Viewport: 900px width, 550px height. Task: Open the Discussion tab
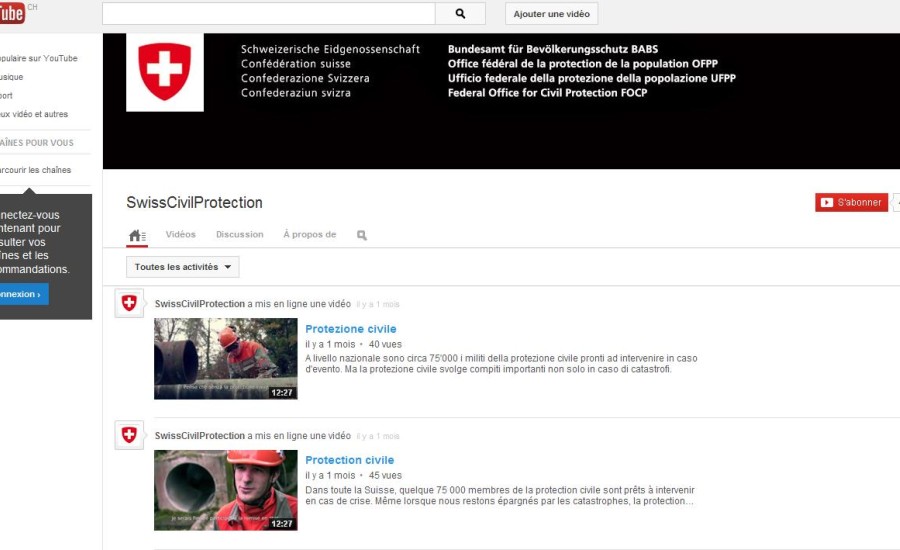[x=240, y=235]
